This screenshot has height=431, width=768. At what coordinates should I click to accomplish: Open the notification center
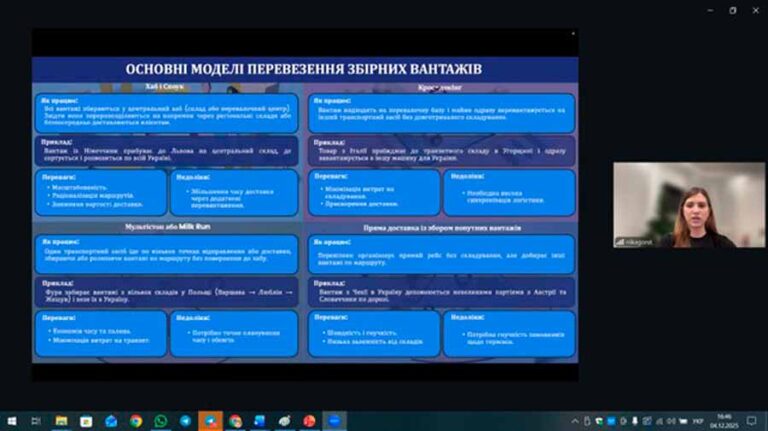[x=752, y=421]
